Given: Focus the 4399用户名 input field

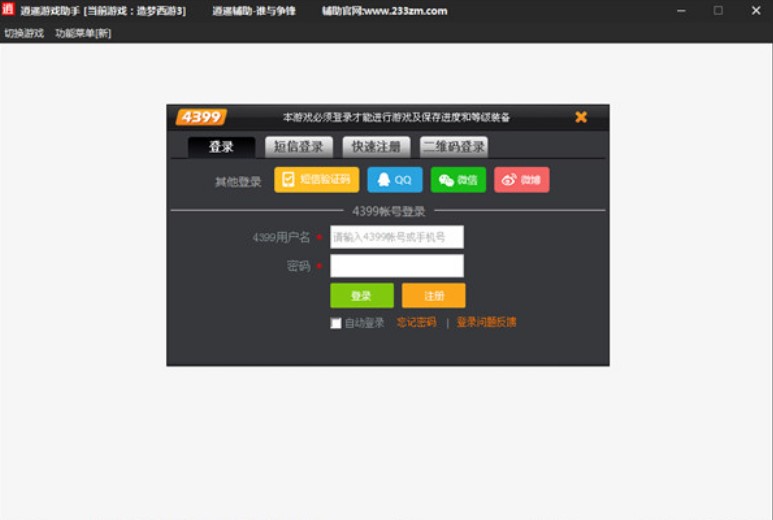Looking at the screenshot, I should click(x=397, y=237).
